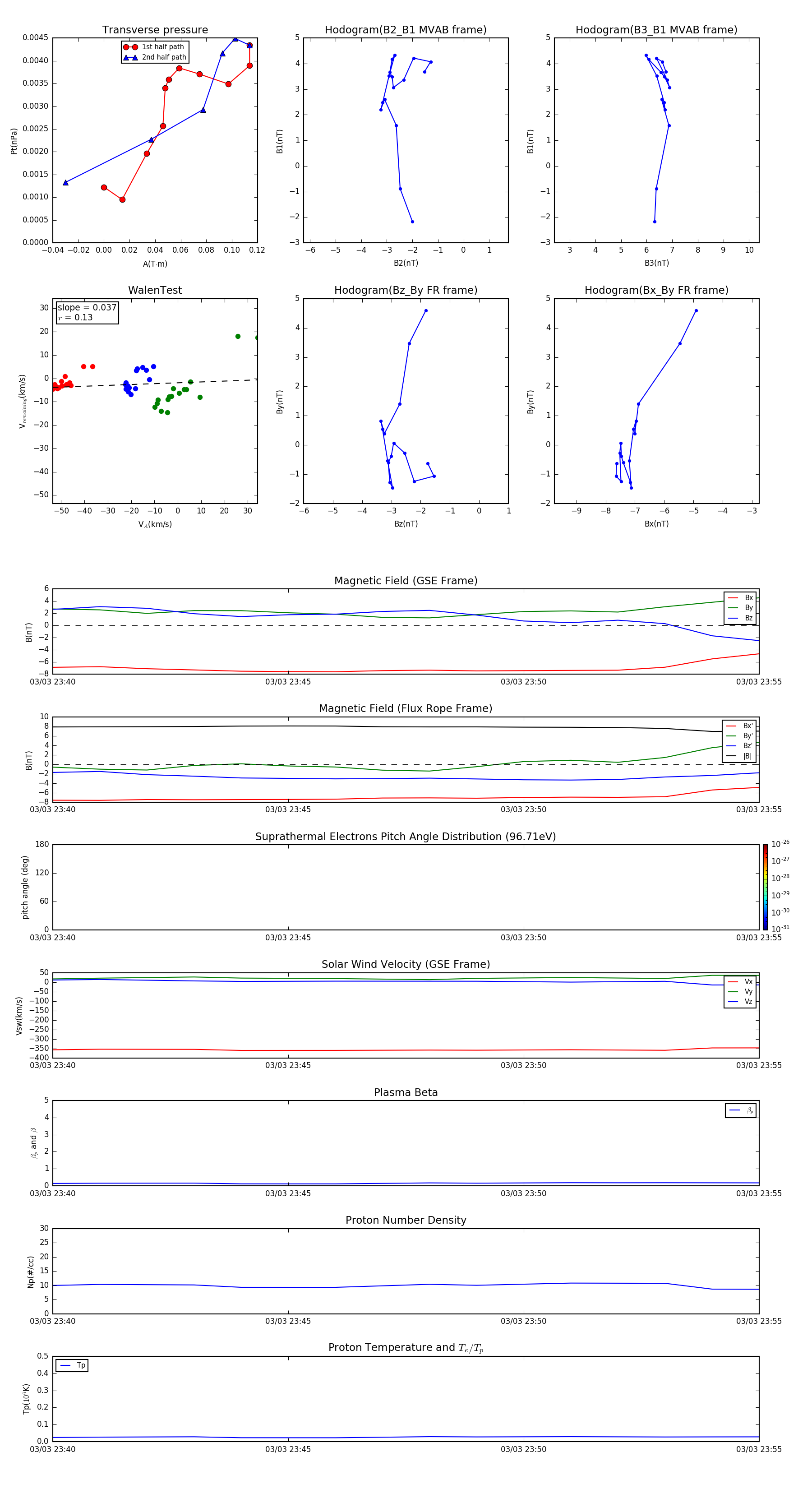Click the "Magnetic Field (Flux Rope Frame)" title

coord(406,709)
